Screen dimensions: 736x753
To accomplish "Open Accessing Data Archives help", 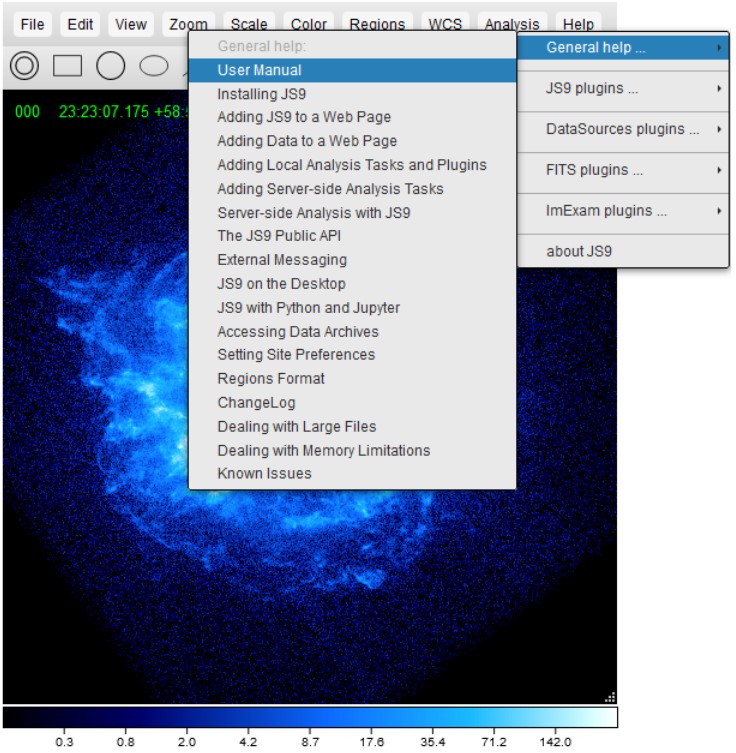I will tap(352, 332).
